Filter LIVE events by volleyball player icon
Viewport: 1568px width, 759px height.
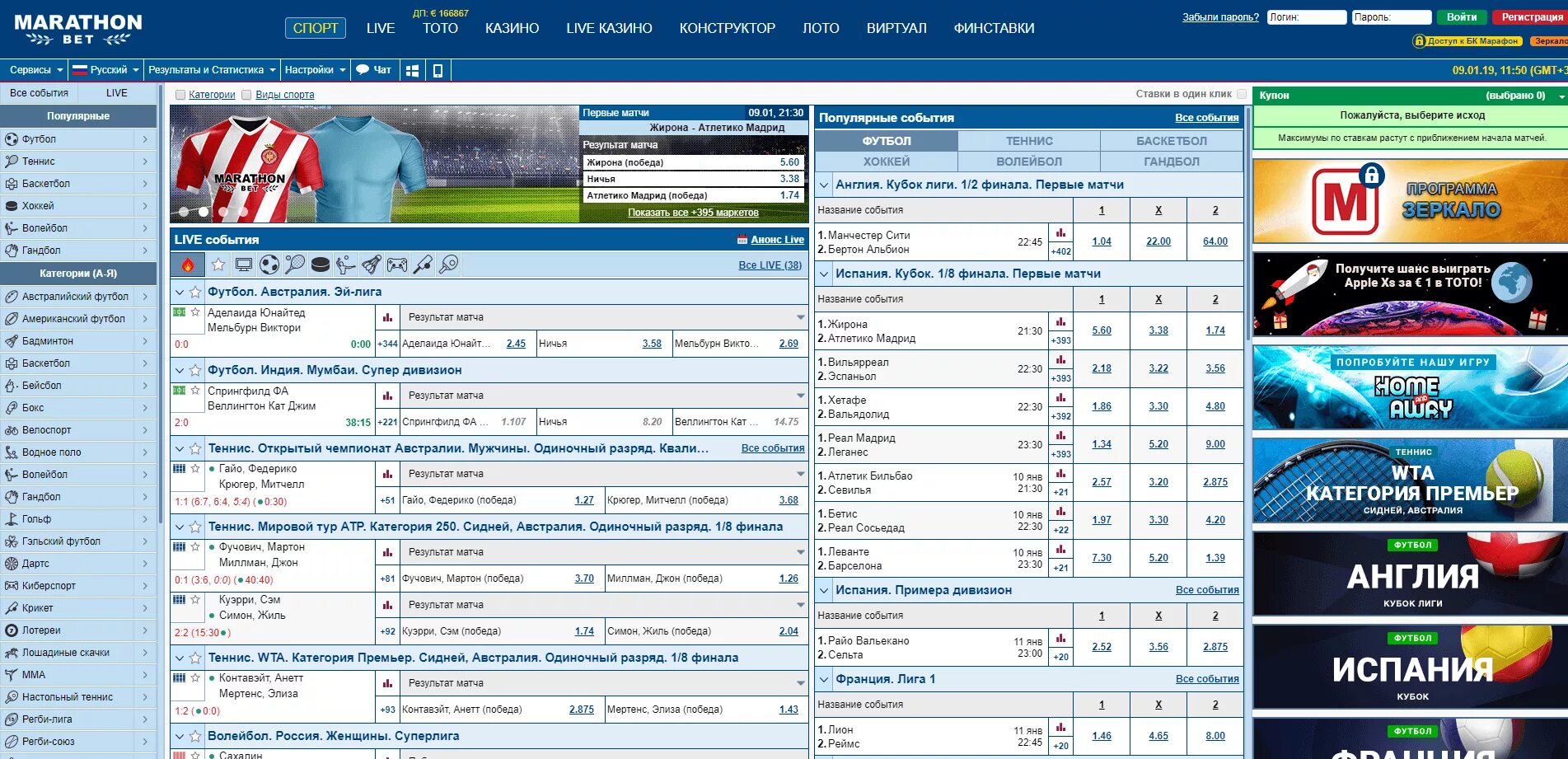tap(346, 265)
